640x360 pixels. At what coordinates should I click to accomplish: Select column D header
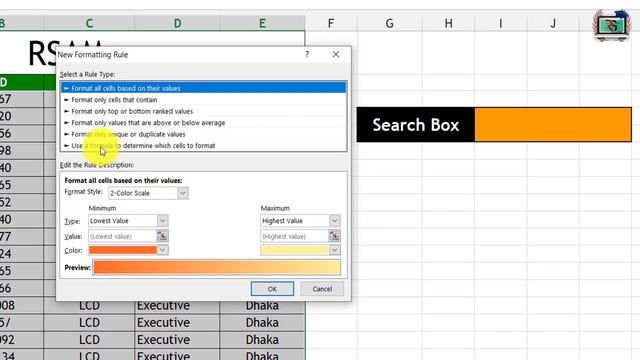tap(177, 23)
